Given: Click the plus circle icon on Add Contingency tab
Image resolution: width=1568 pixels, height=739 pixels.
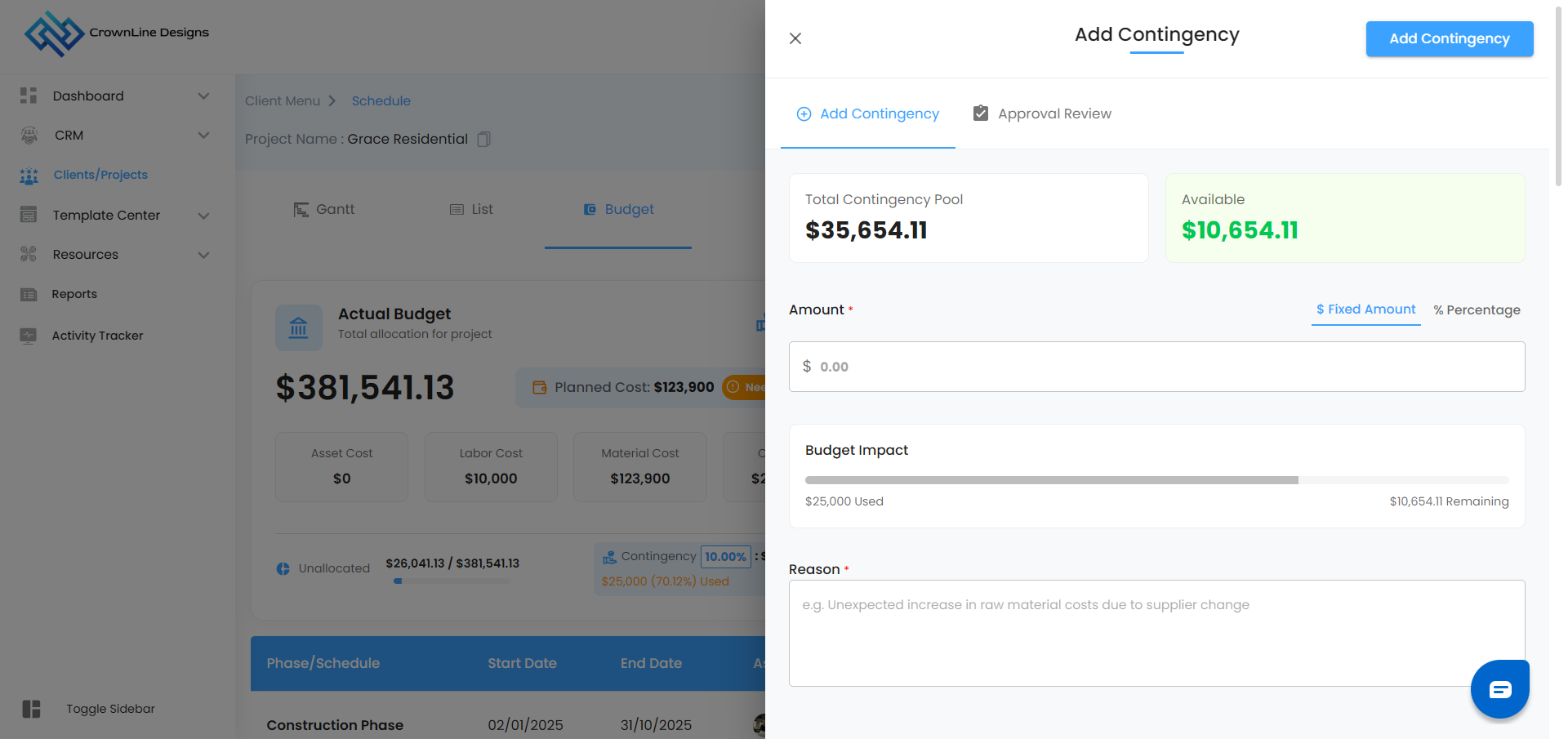Looking at the screenshot, I should tap(804, 114).
